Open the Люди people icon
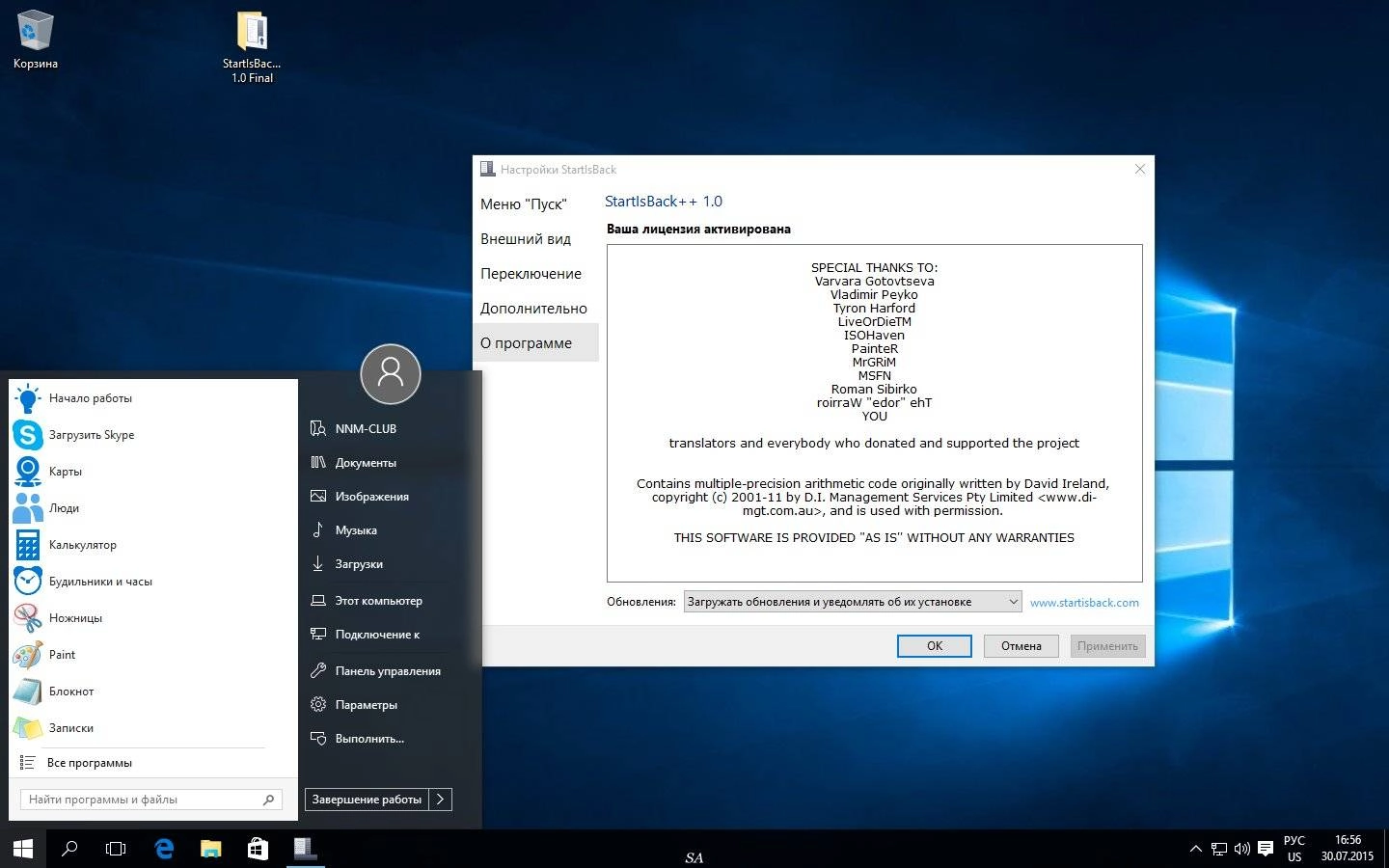This screenshot has width=1389, height=868. (28, 508)
